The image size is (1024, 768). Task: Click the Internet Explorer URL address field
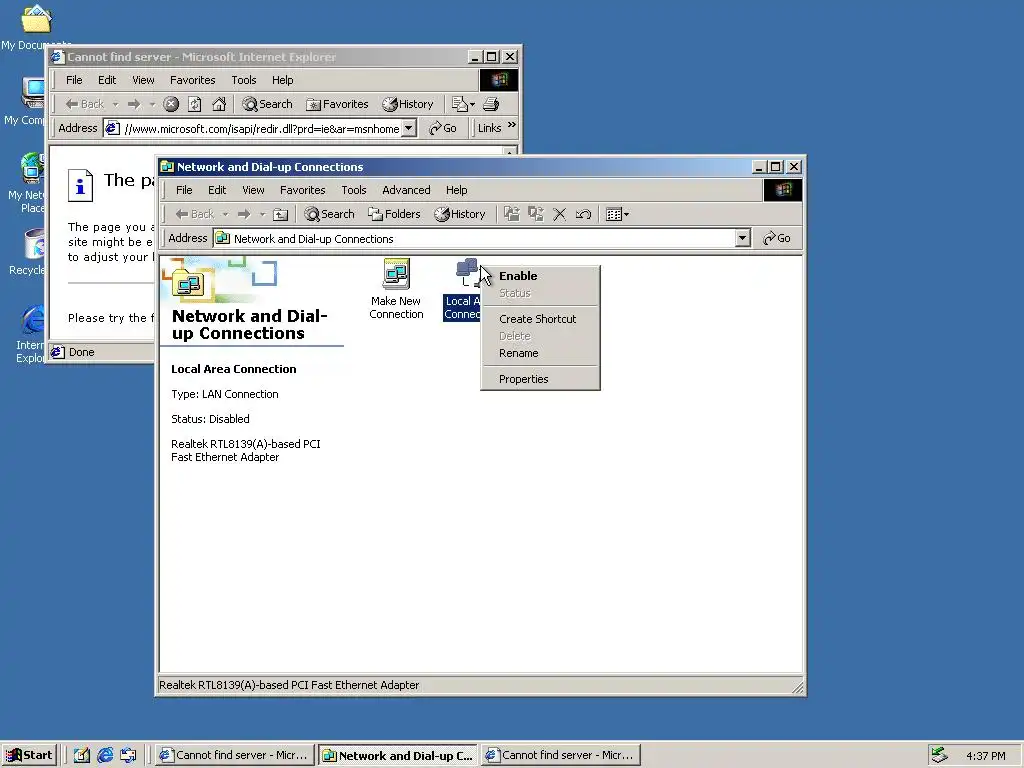click(x=261, y=129)
